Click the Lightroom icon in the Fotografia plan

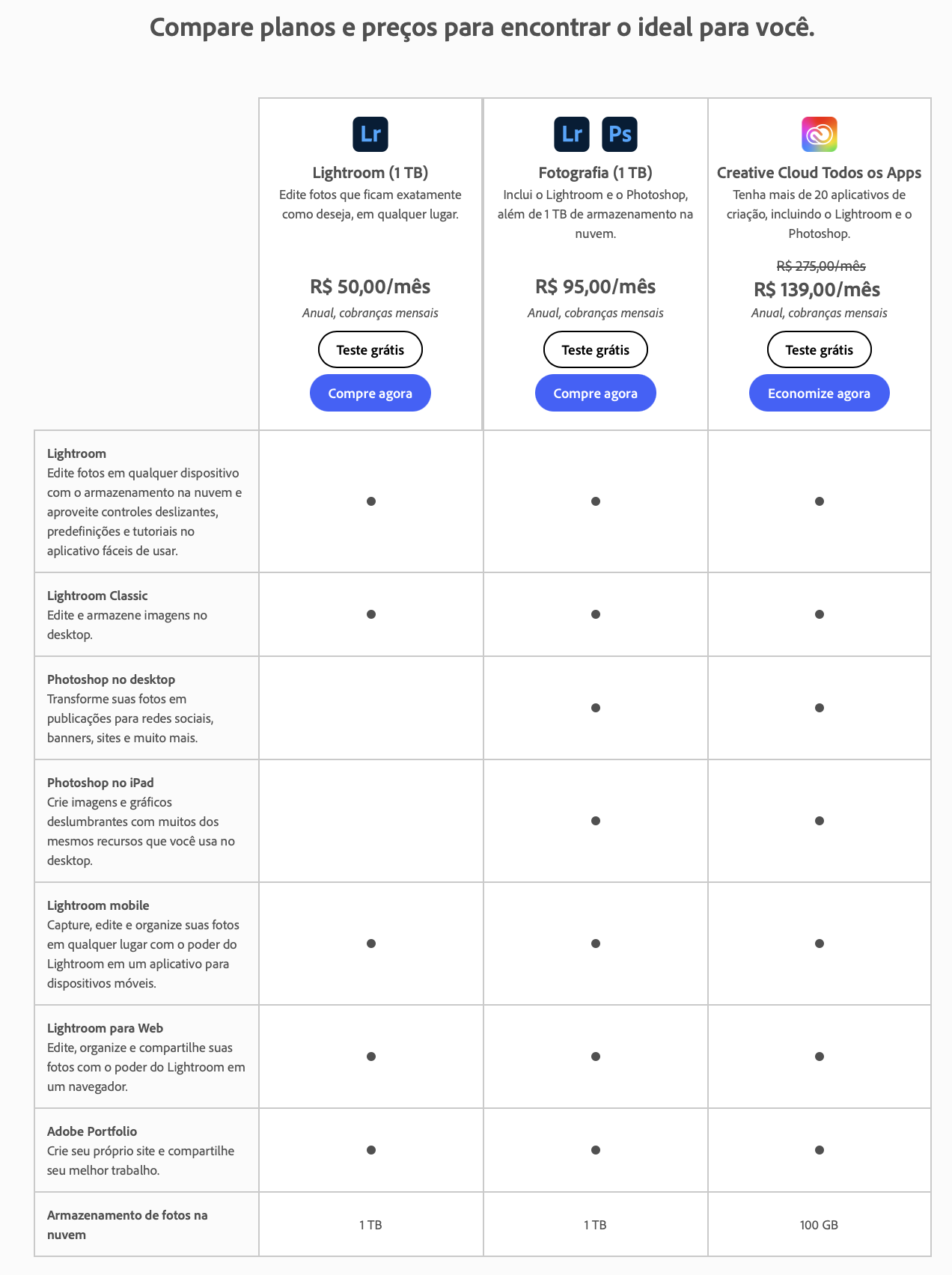coord(572,134)
